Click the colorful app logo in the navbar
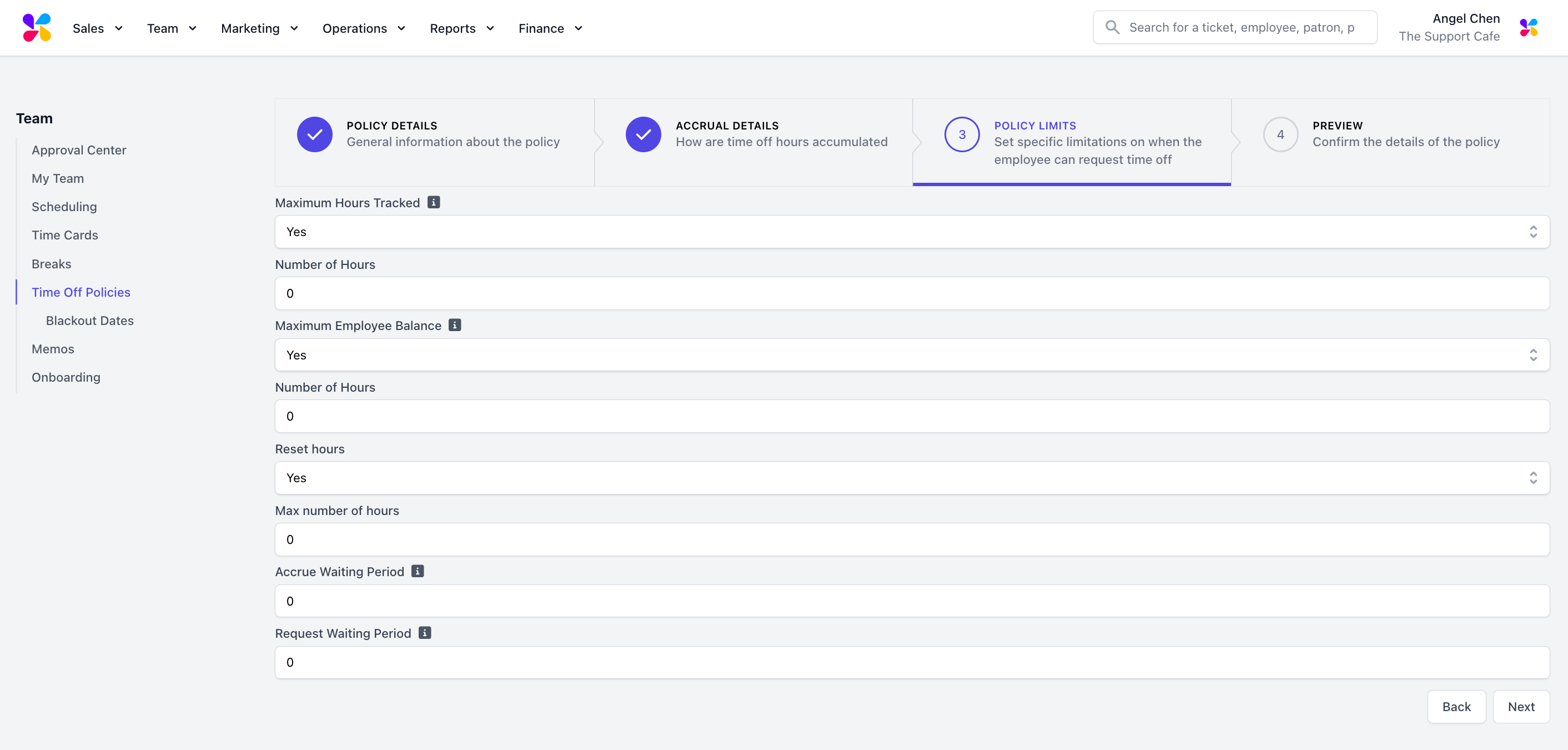 pos(37,27)
